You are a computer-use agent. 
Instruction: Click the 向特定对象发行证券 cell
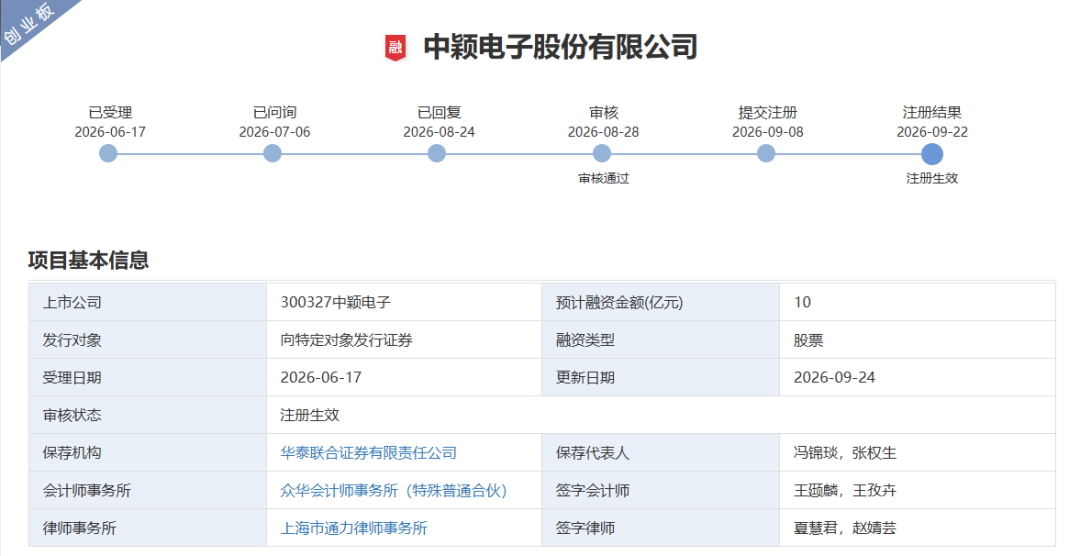404,340
